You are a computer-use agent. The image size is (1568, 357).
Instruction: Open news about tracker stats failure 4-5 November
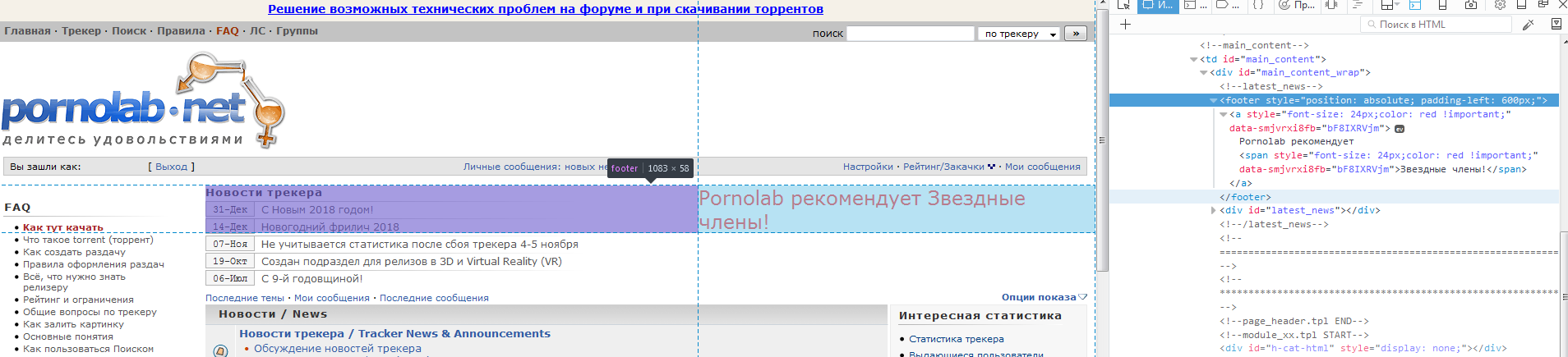pos(420,245)
